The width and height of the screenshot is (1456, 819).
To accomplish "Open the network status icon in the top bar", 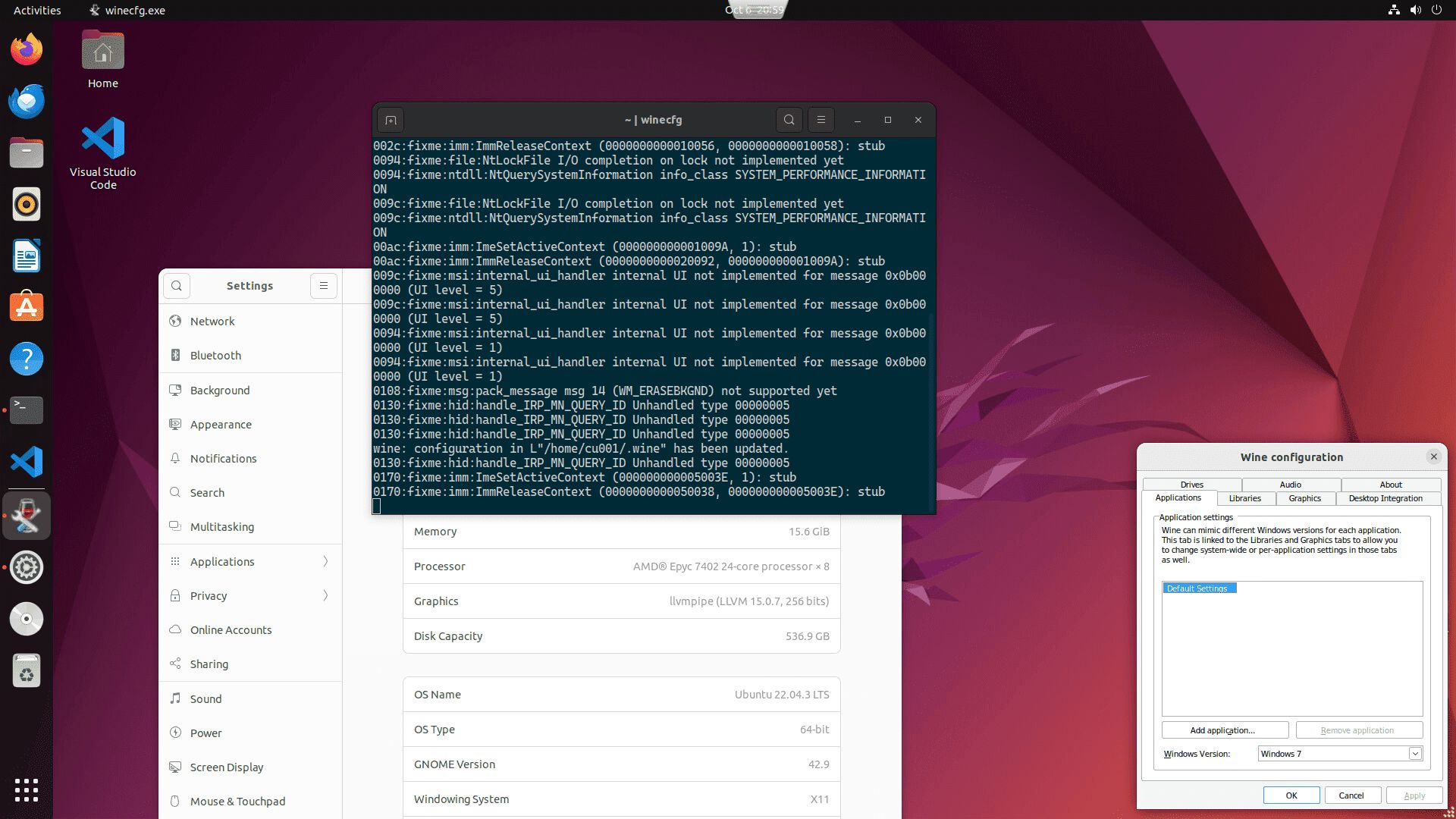I will click(1394, 10).
